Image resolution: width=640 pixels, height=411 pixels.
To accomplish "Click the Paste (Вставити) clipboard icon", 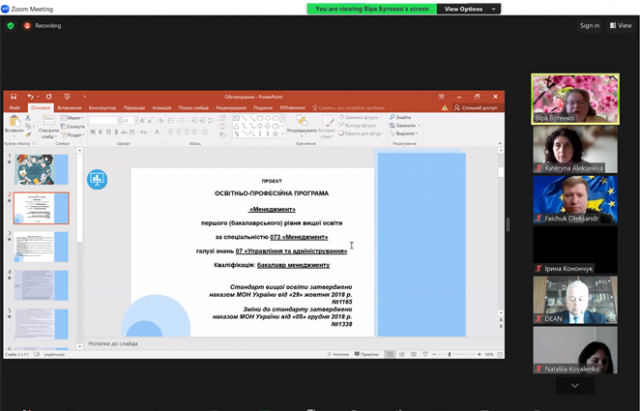I will point(14,122).
